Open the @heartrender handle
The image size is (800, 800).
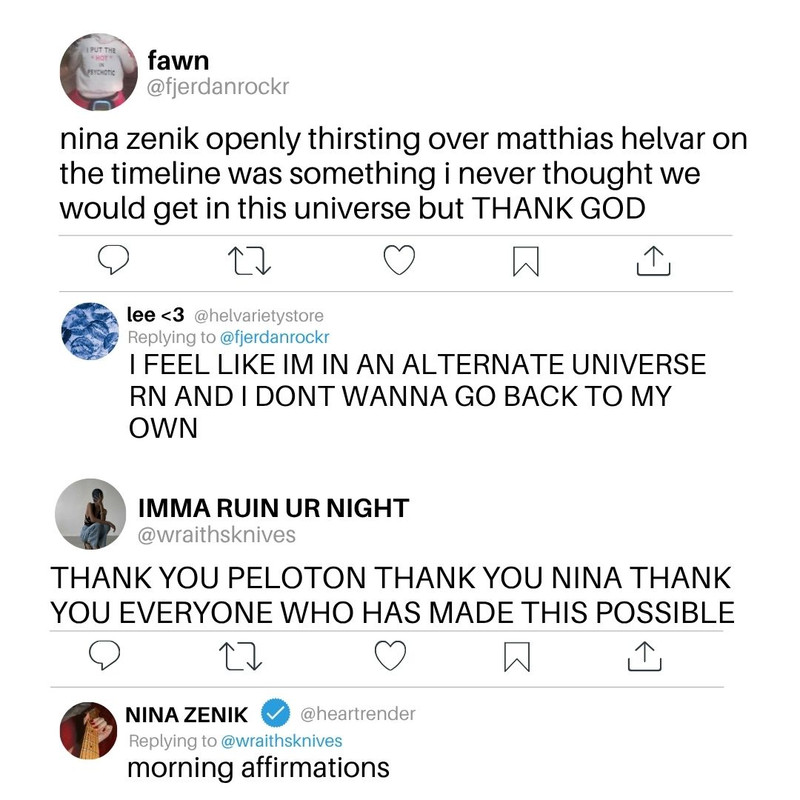tap(358, 713)
